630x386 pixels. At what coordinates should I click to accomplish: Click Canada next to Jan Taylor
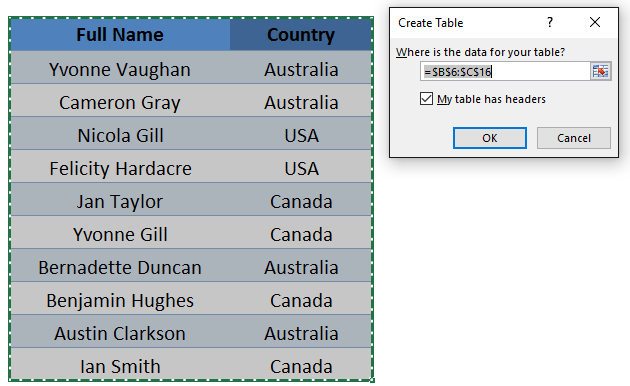coord(301,200)
